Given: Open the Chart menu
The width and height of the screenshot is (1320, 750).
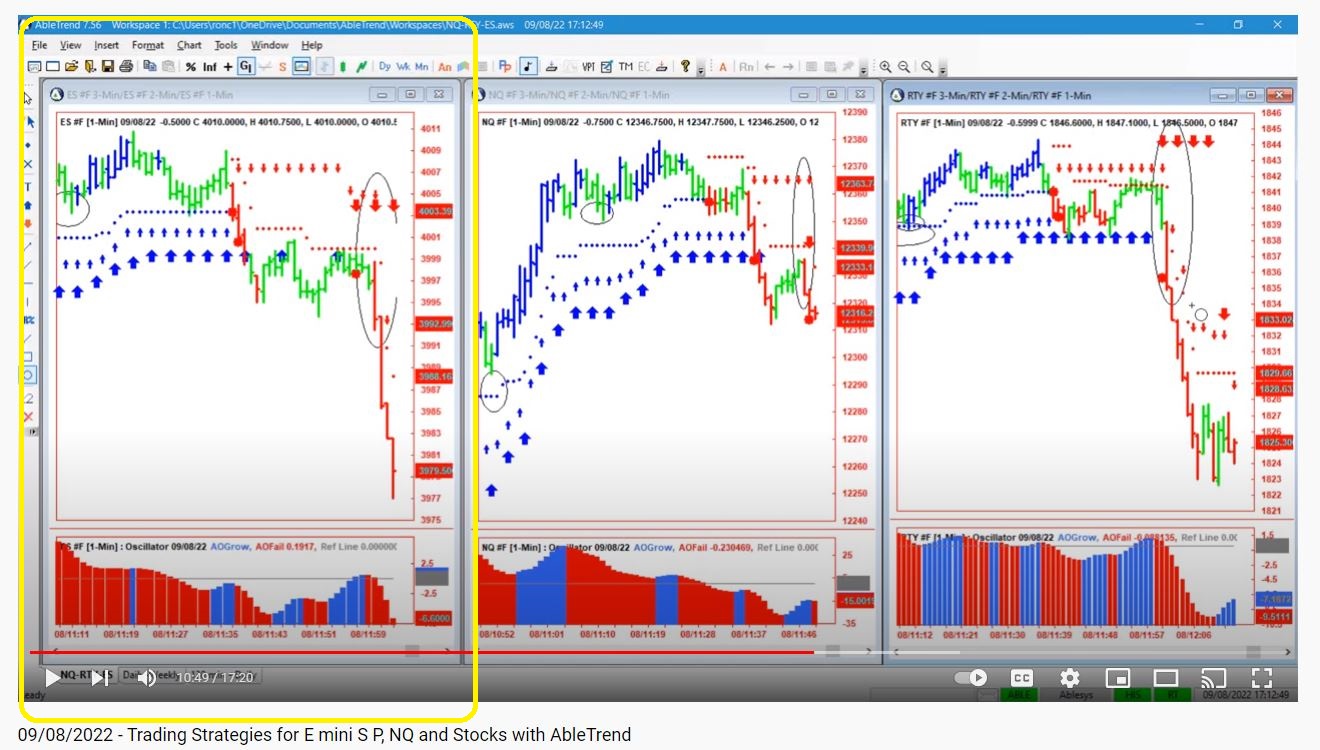Looking at the screenshot, I should point(189,45).
